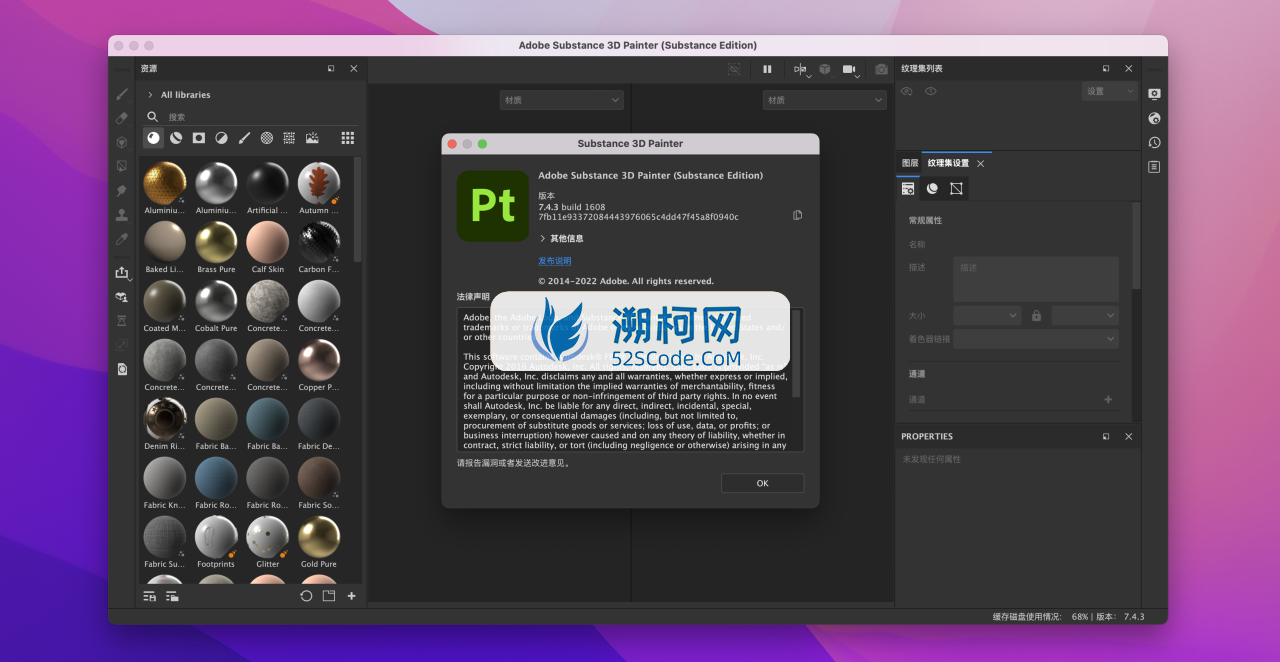
Task: Undock the 资源 panel
Action: [331, 68]
